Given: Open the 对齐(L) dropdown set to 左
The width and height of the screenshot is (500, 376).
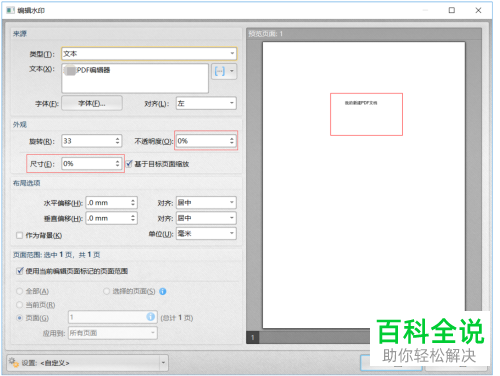Looking at the screenshot, I should [206, 103].
